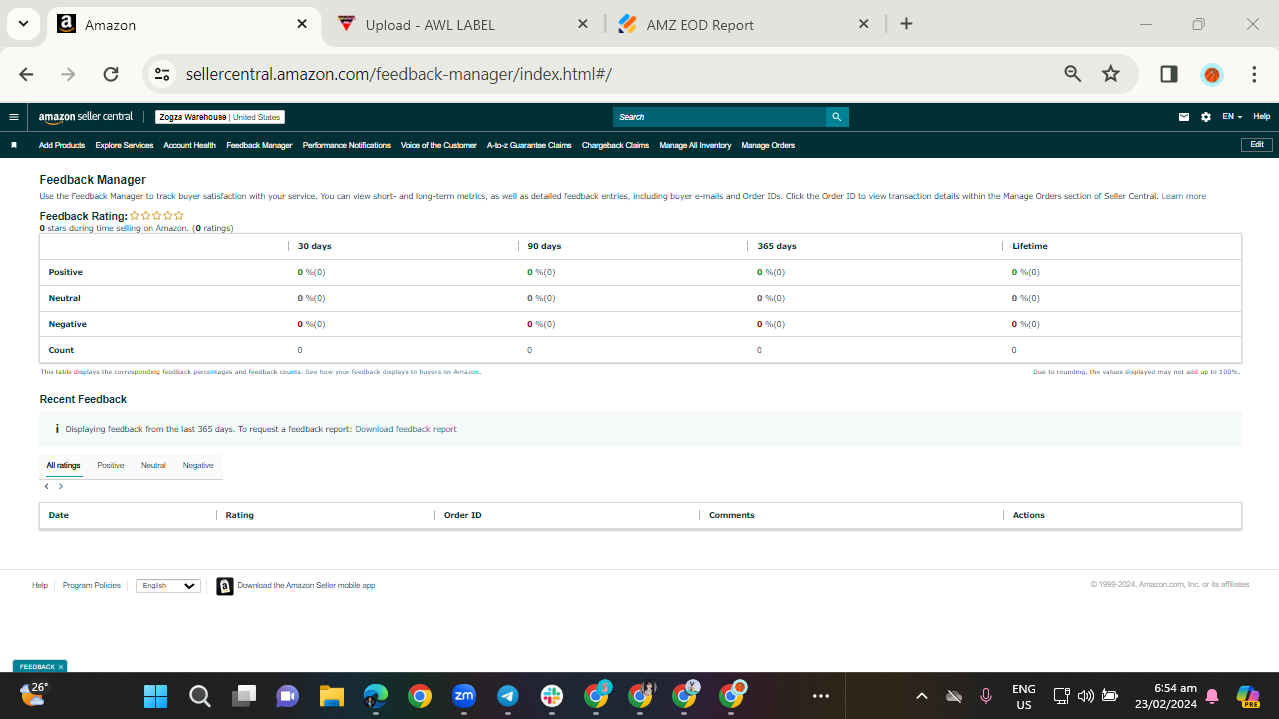Open the EN language dropdown in header
This screenshot has height=719, width=1279.
tap(1232, 117)
